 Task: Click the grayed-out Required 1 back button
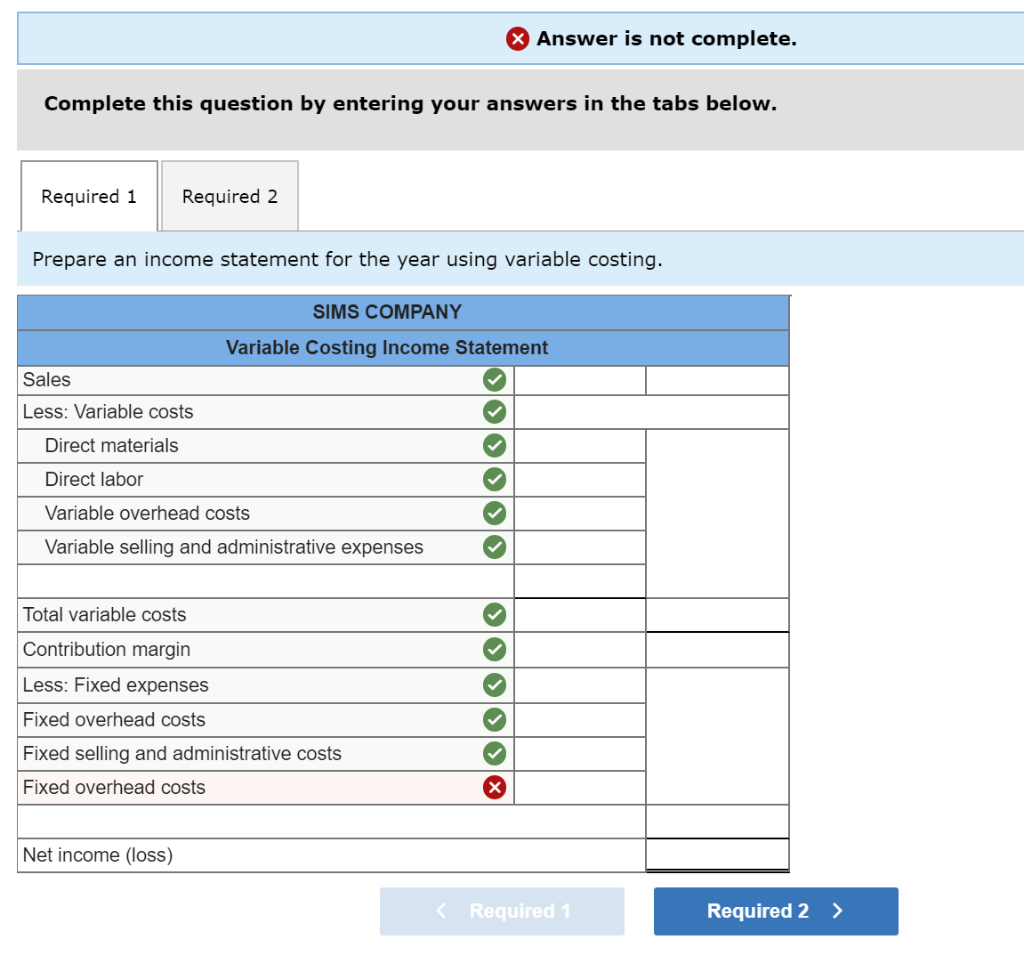pyautogui.click(x=502, y=911)
